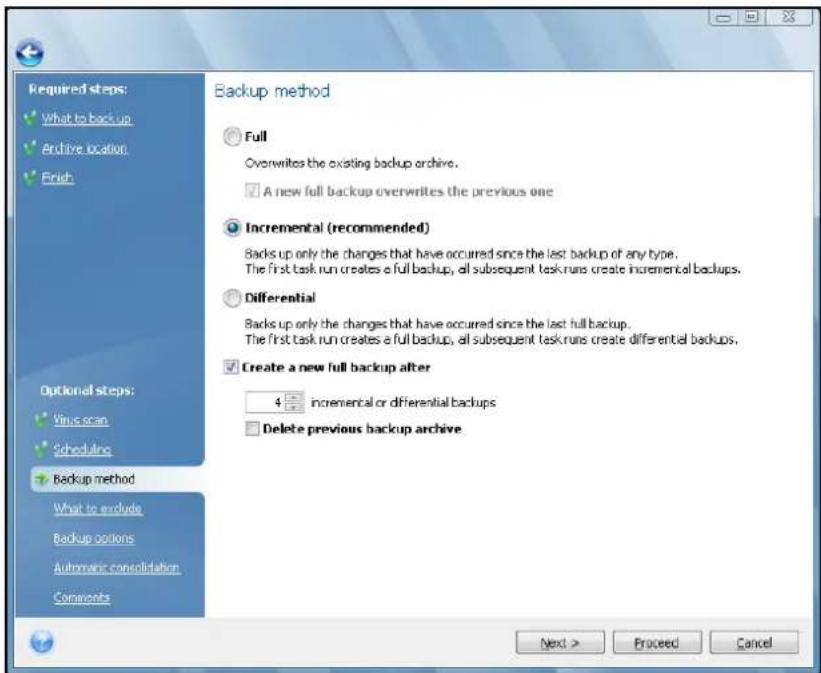
Task: Open the 'Comments' optional step
Action: pyautogui.click(x=82, y=597)
